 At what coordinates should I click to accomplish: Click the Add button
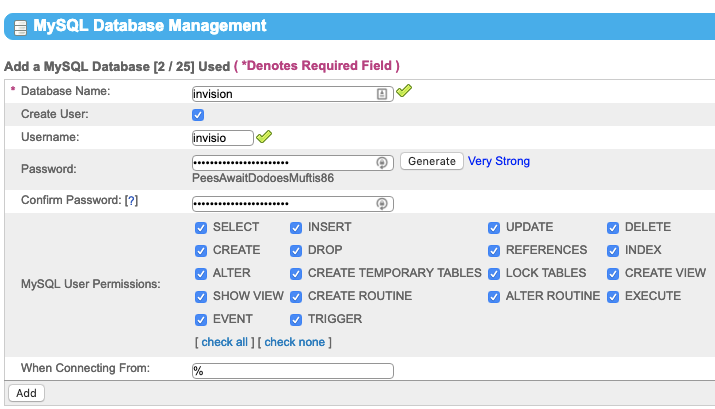coord(26,393)
